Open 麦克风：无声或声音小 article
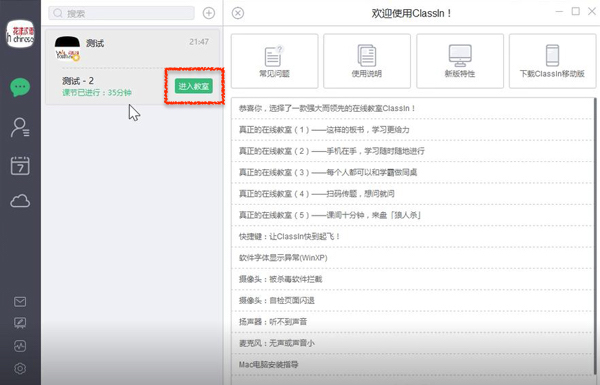The height and width of the screenshot is (385, 600). coord(412,343)
